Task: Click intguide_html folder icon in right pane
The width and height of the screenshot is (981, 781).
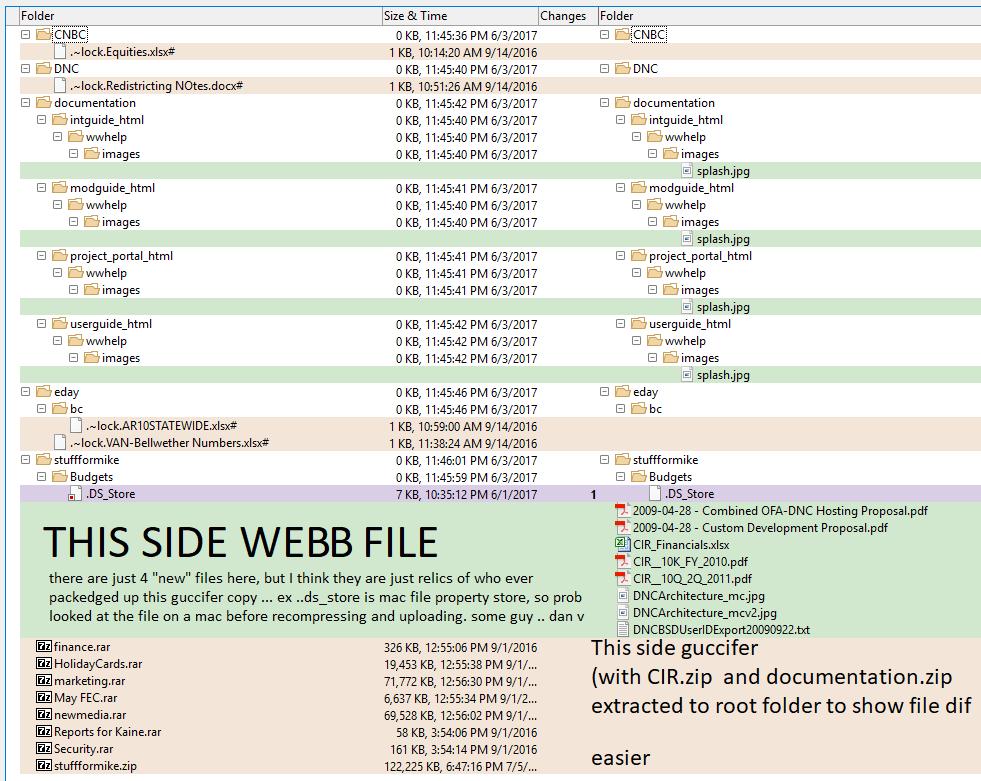Action: (x=639, y=119)
